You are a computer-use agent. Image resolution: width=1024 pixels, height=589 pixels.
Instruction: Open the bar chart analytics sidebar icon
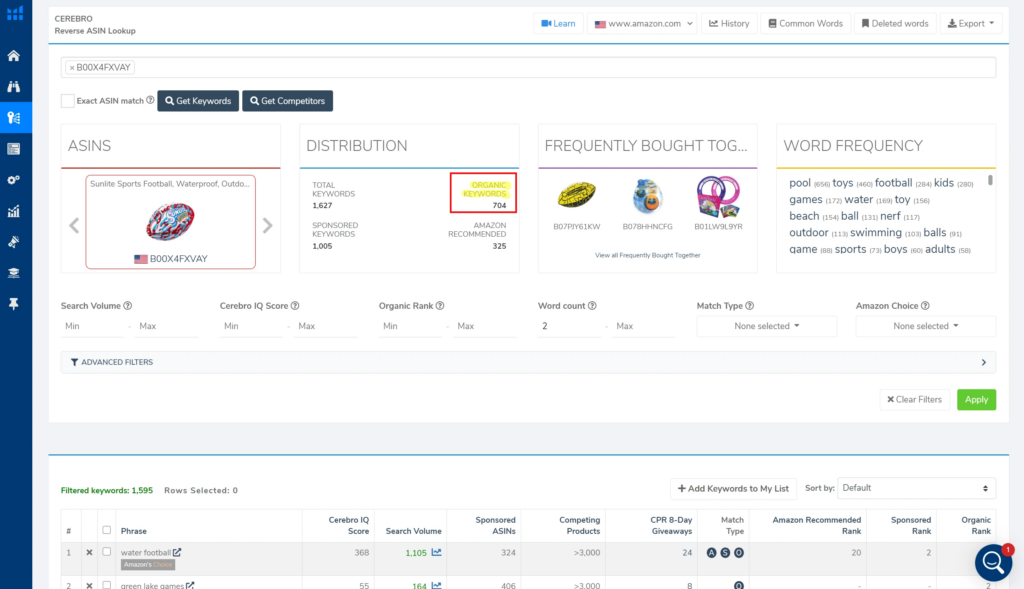point(14,211)
